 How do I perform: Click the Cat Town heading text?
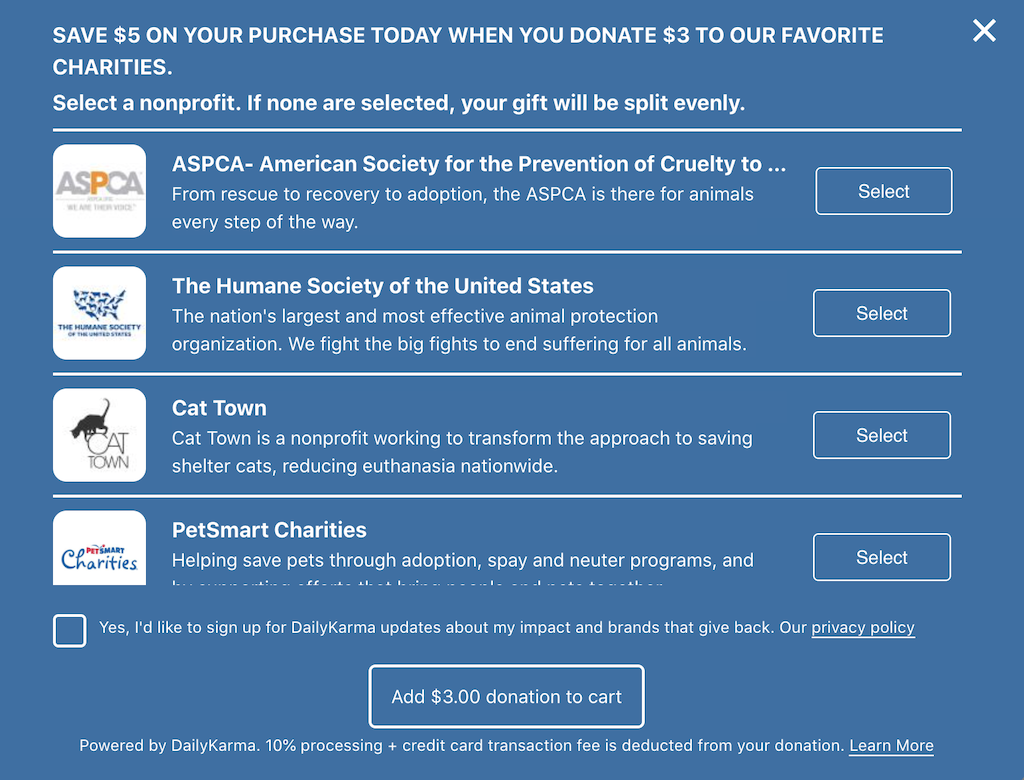[x=219, y=408]
